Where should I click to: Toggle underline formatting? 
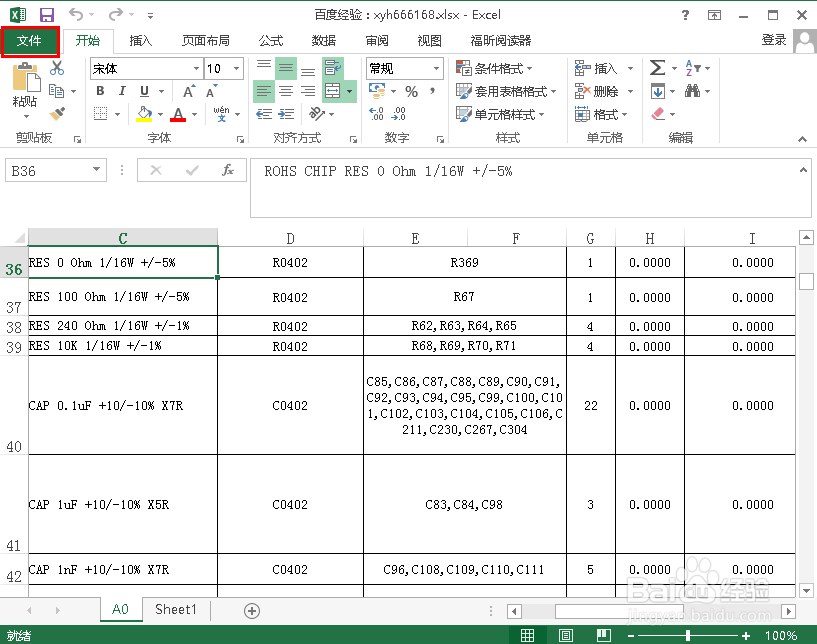[x=143, y=90]
